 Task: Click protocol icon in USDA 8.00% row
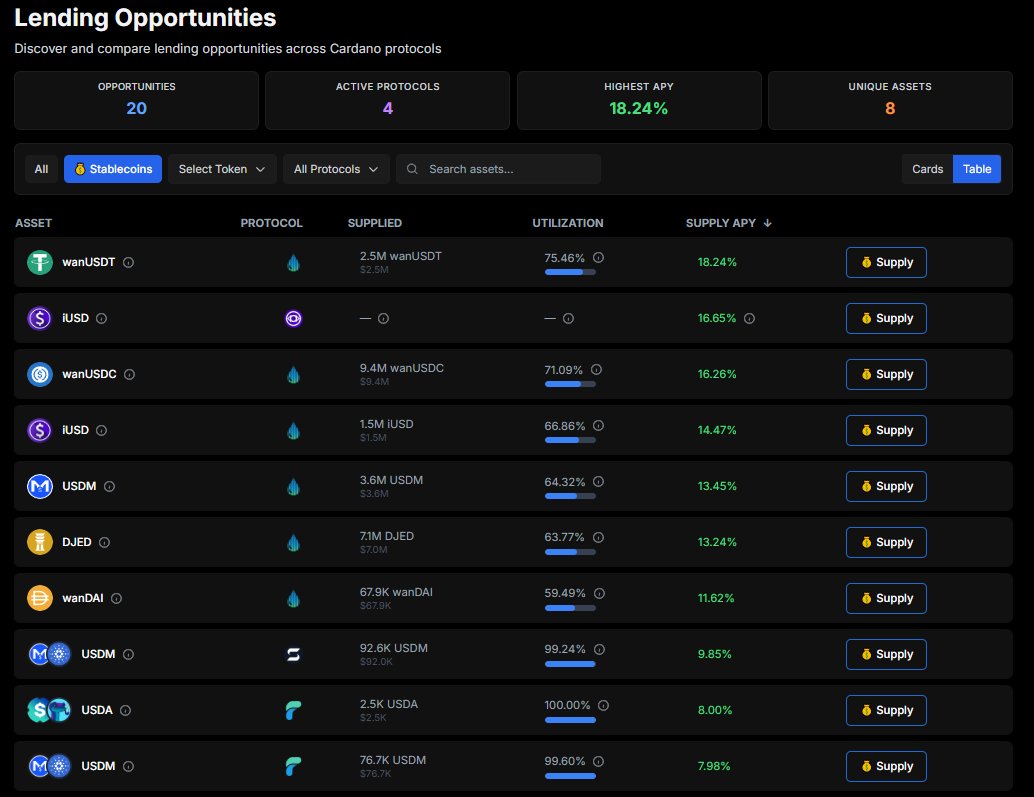pos(293,711)
